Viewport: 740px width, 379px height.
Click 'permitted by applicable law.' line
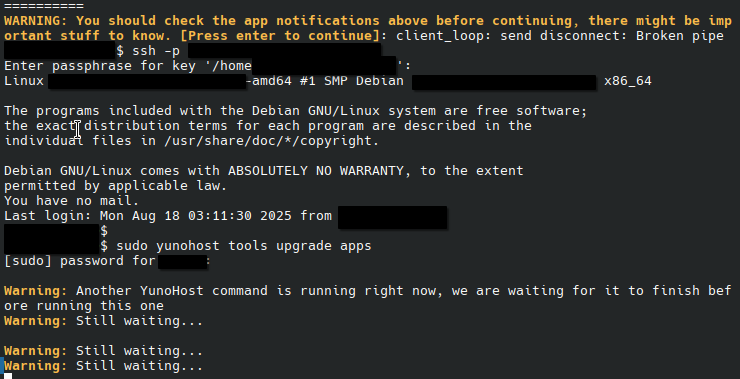point(116,186)
